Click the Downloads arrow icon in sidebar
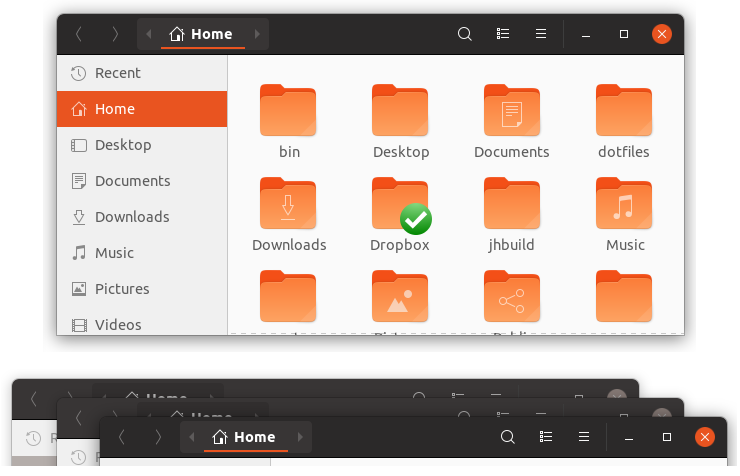The height and width of the screenshot is (476, 740). click(79, 217)
